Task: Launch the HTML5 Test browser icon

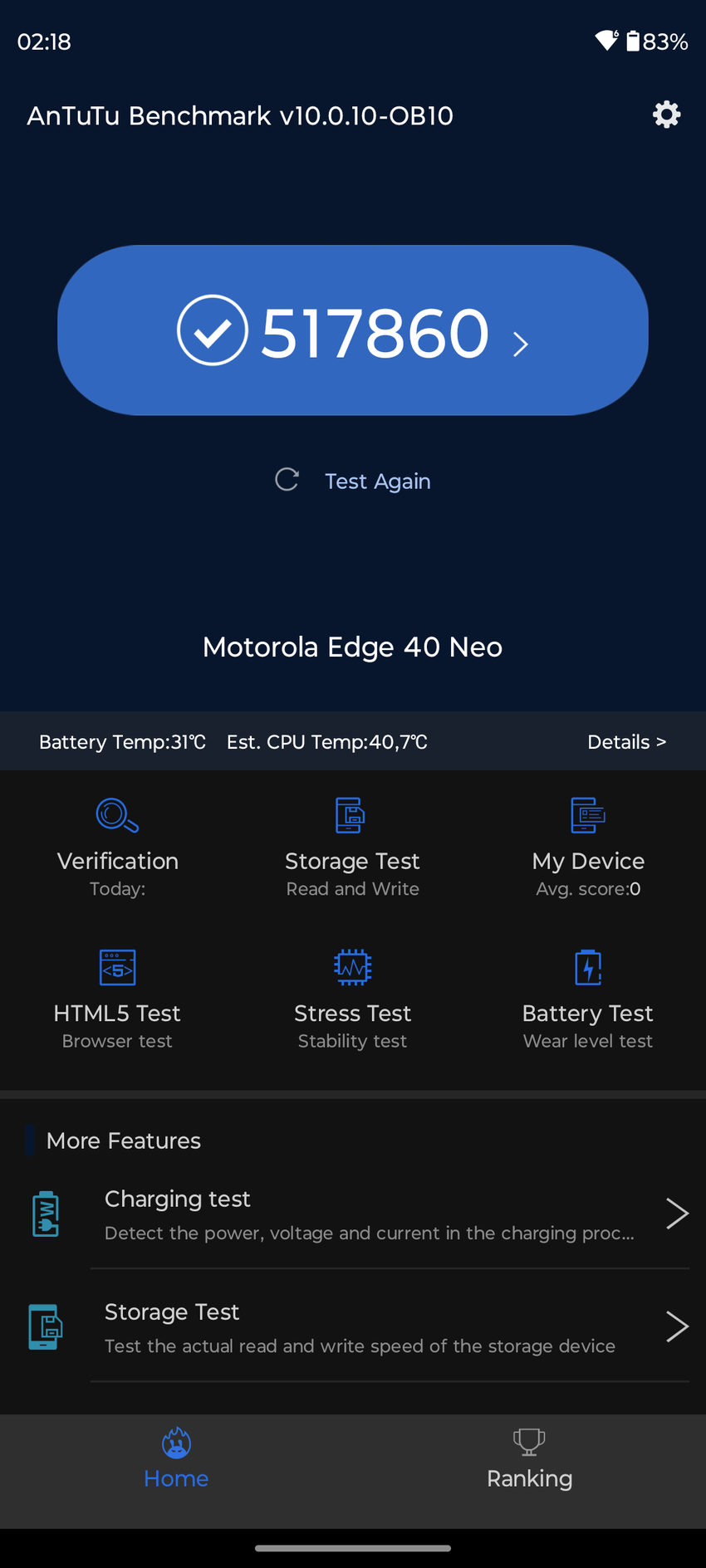Action: pyautogui.click(x=117, y=967)
